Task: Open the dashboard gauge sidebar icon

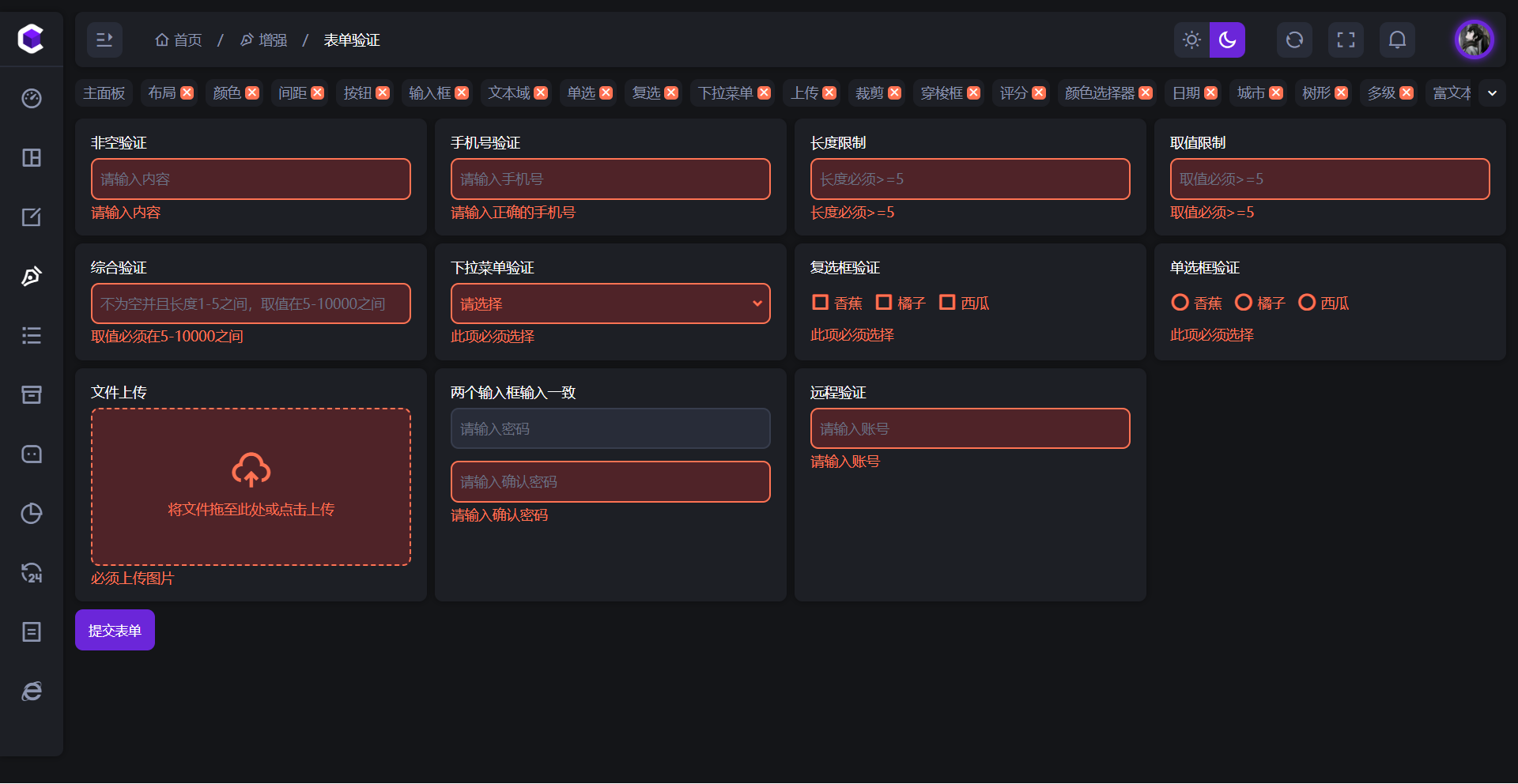Action: tap(32, 99)
